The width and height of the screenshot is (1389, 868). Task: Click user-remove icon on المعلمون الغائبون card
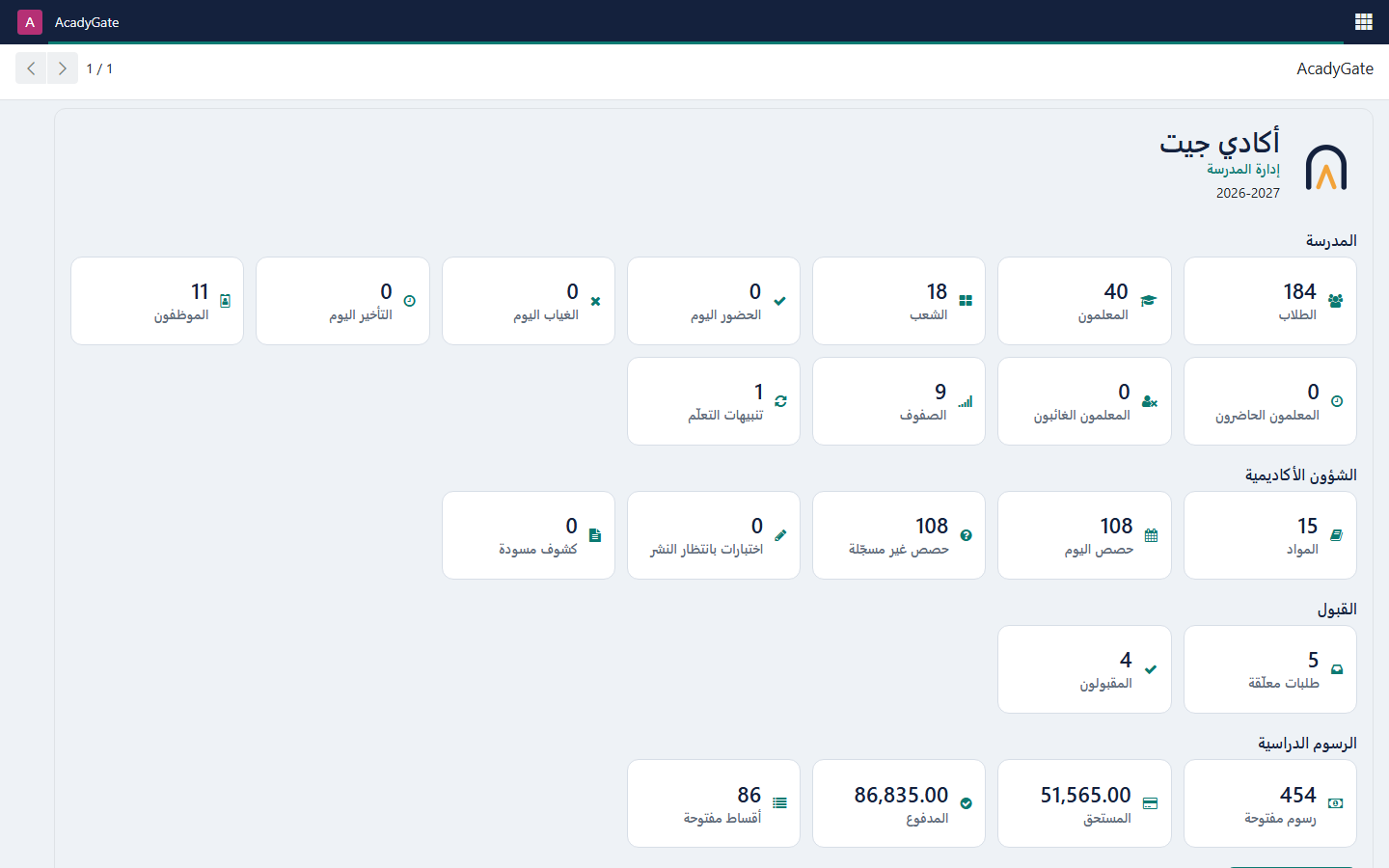click(x=1150, y=401)
